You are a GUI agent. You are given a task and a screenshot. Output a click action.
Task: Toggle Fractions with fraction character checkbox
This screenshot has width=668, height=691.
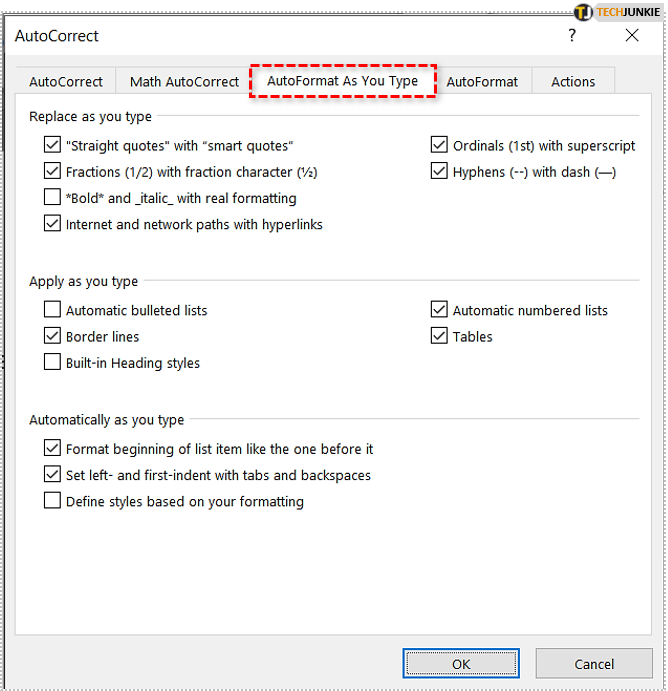click(x=53, y=172)
